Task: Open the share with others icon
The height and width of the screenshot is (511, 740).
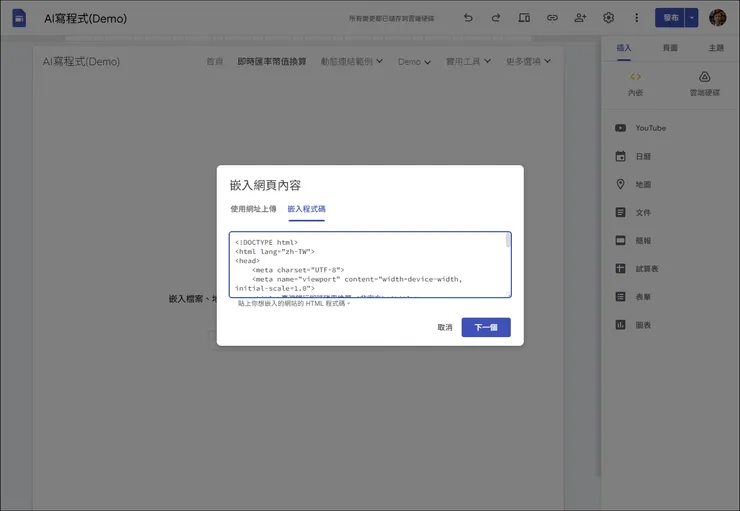Action: pyautogui.click(x=580, y=18)
